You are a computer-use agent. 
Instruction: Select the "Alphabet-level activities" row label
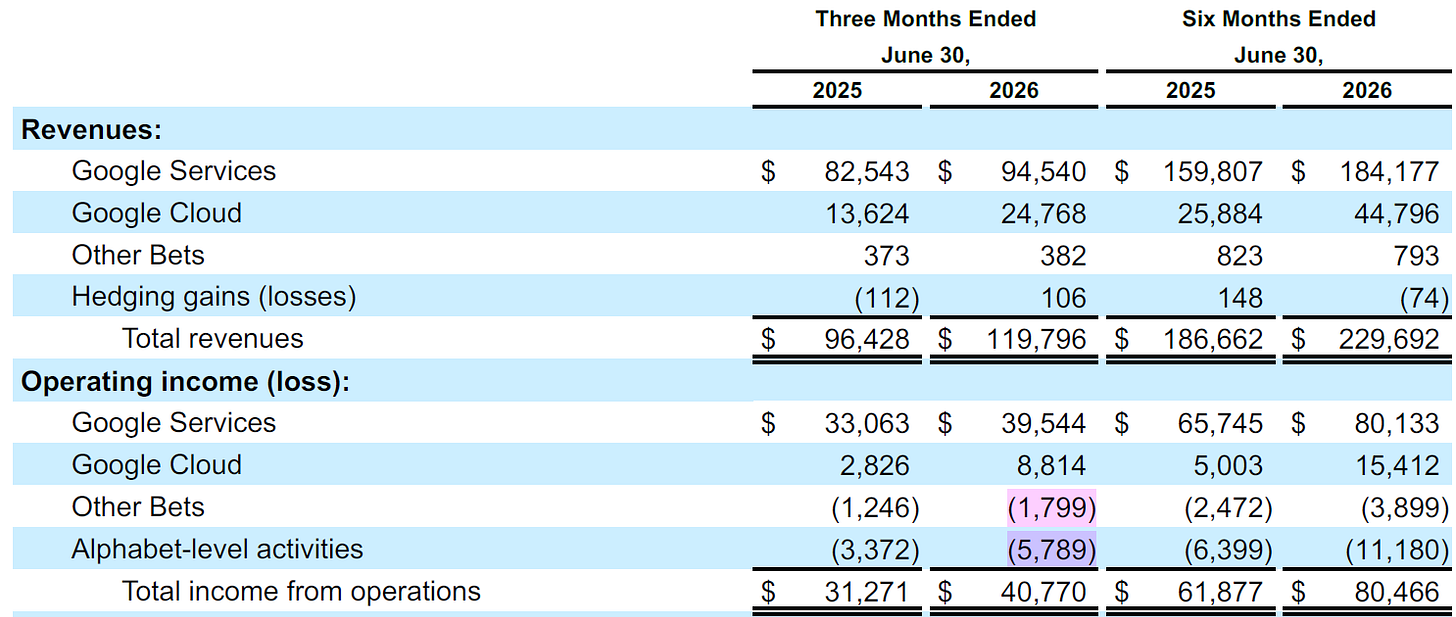point(218,549)
